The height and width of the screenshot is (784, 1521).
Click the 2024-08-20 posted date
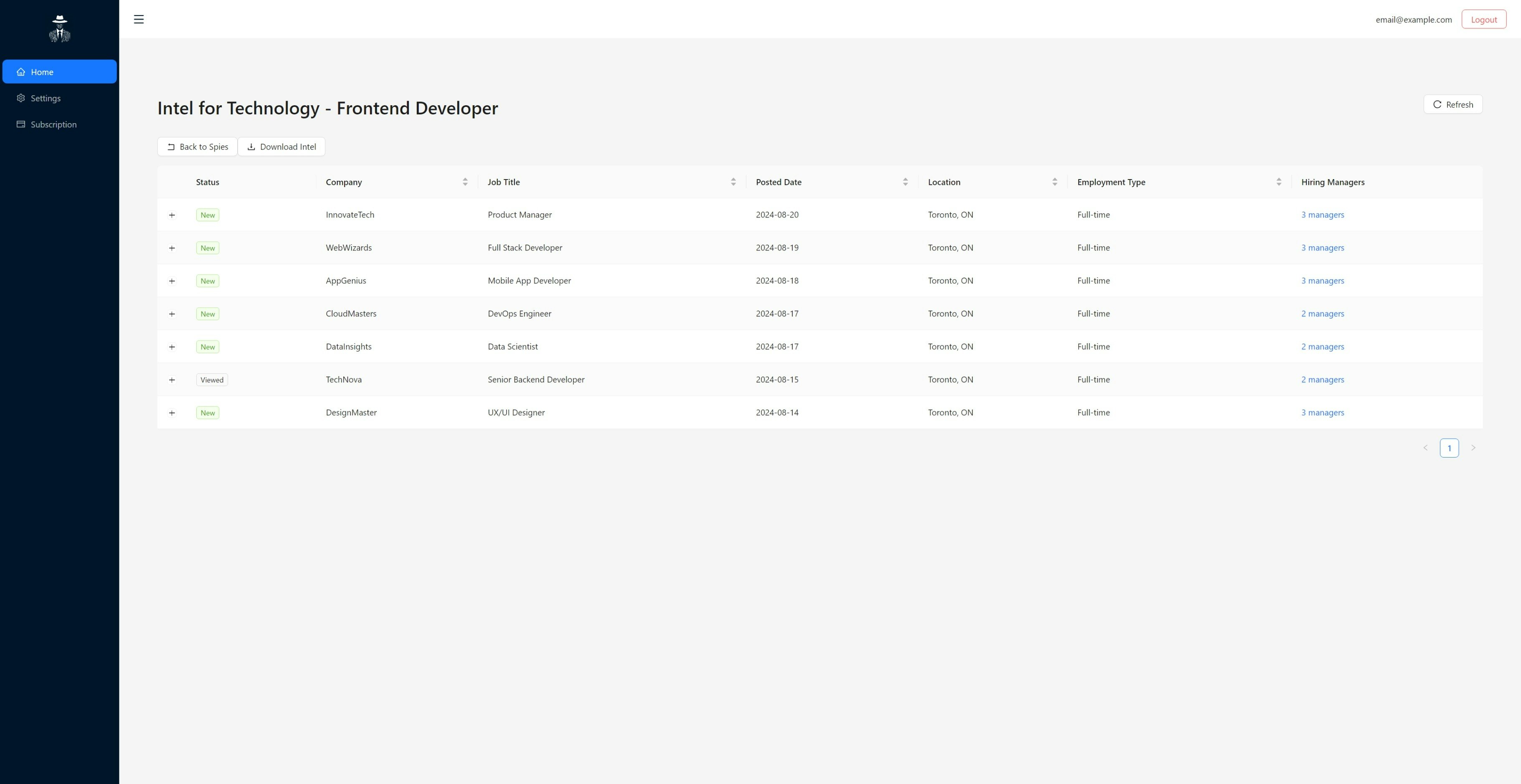click(777, 214)
